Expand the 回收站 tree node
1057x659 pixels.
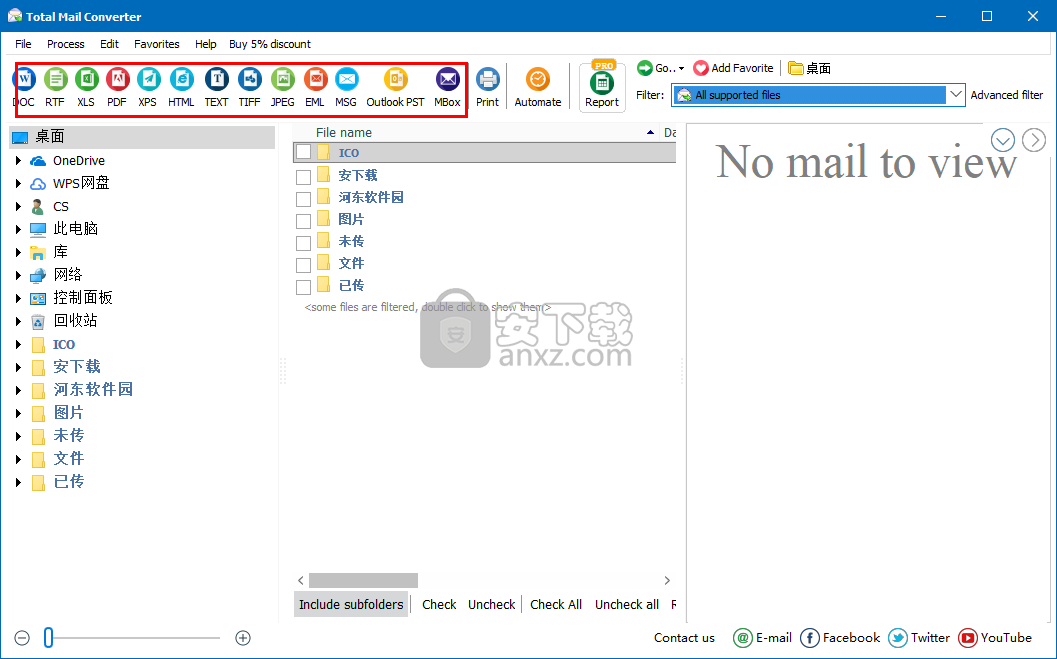[18, 321]
